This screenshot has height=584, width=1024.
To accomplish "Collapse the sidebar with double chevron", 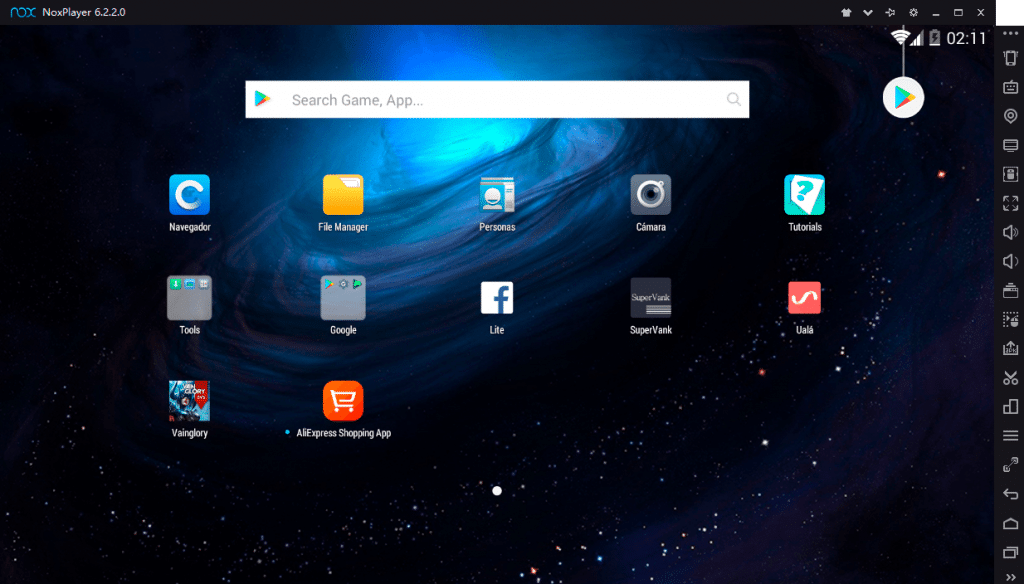I will click(x=1010, y=577).
